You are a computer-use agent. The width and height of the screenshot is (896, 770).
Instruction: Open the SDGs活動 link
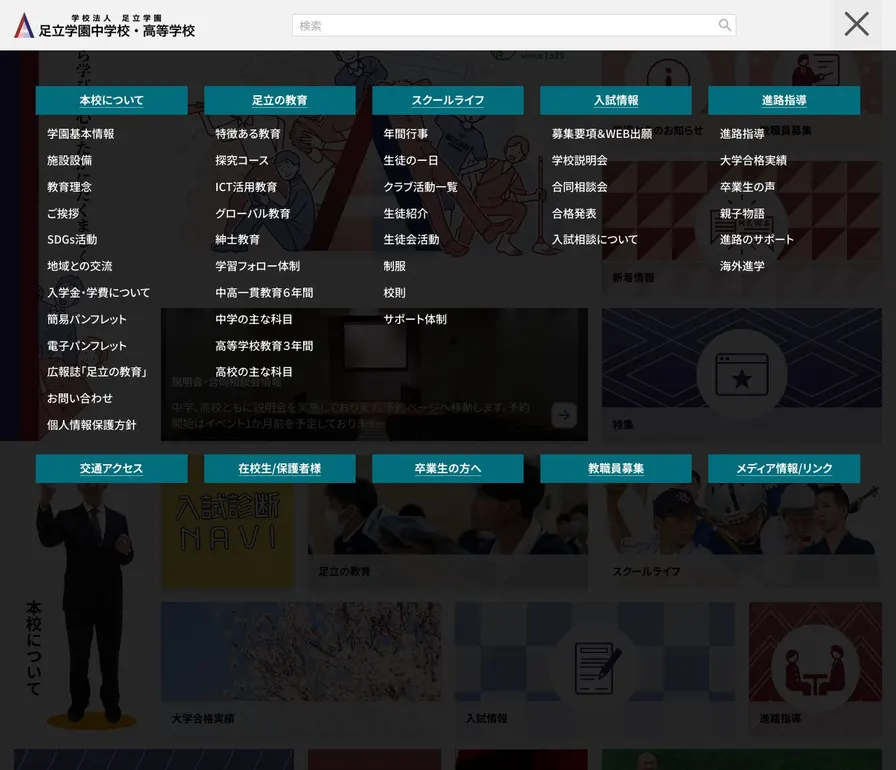coord(72,239)
